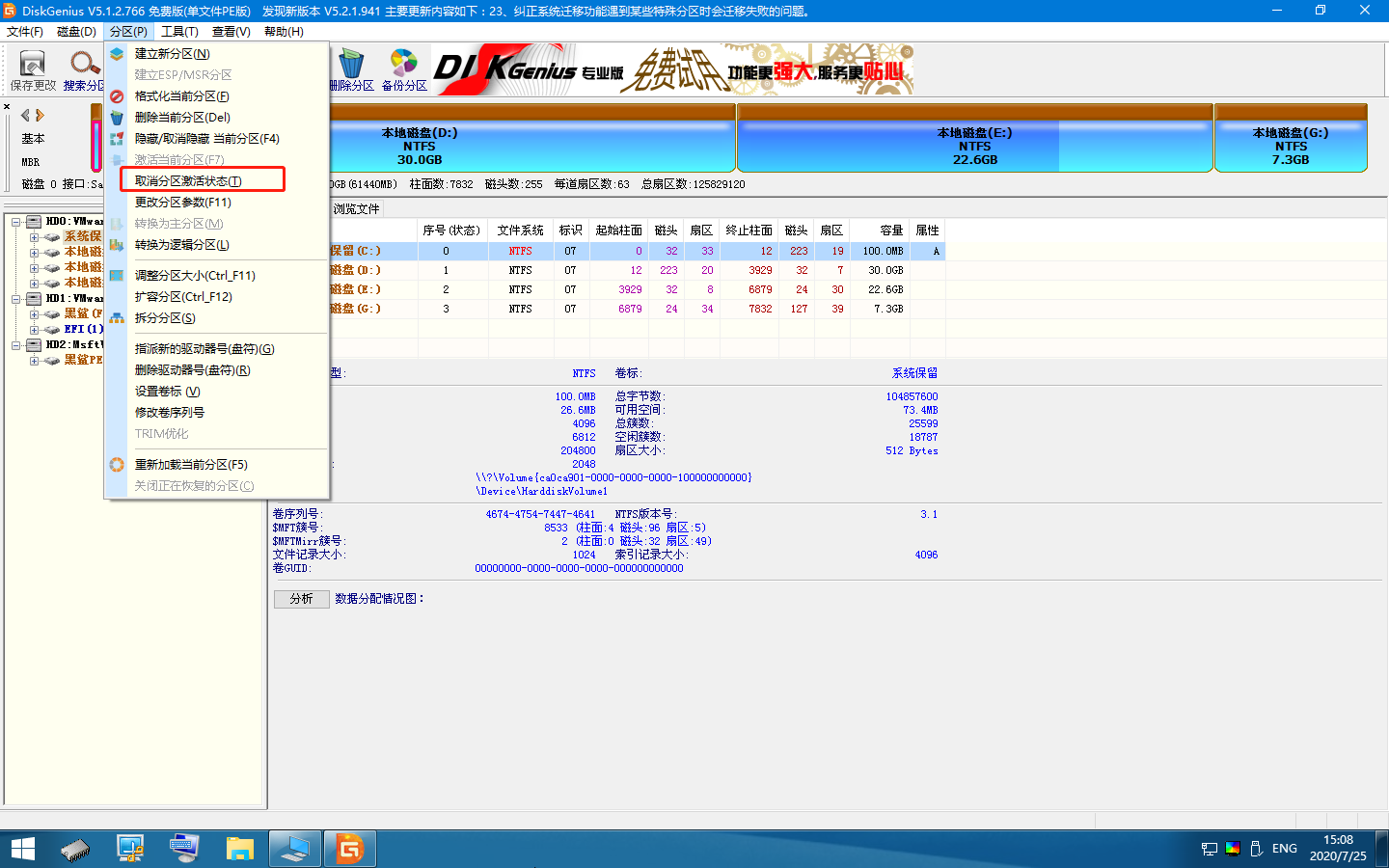Open the Windows Start menu
This screenshot has height=868, width=1389.
[x=23, y=849]
